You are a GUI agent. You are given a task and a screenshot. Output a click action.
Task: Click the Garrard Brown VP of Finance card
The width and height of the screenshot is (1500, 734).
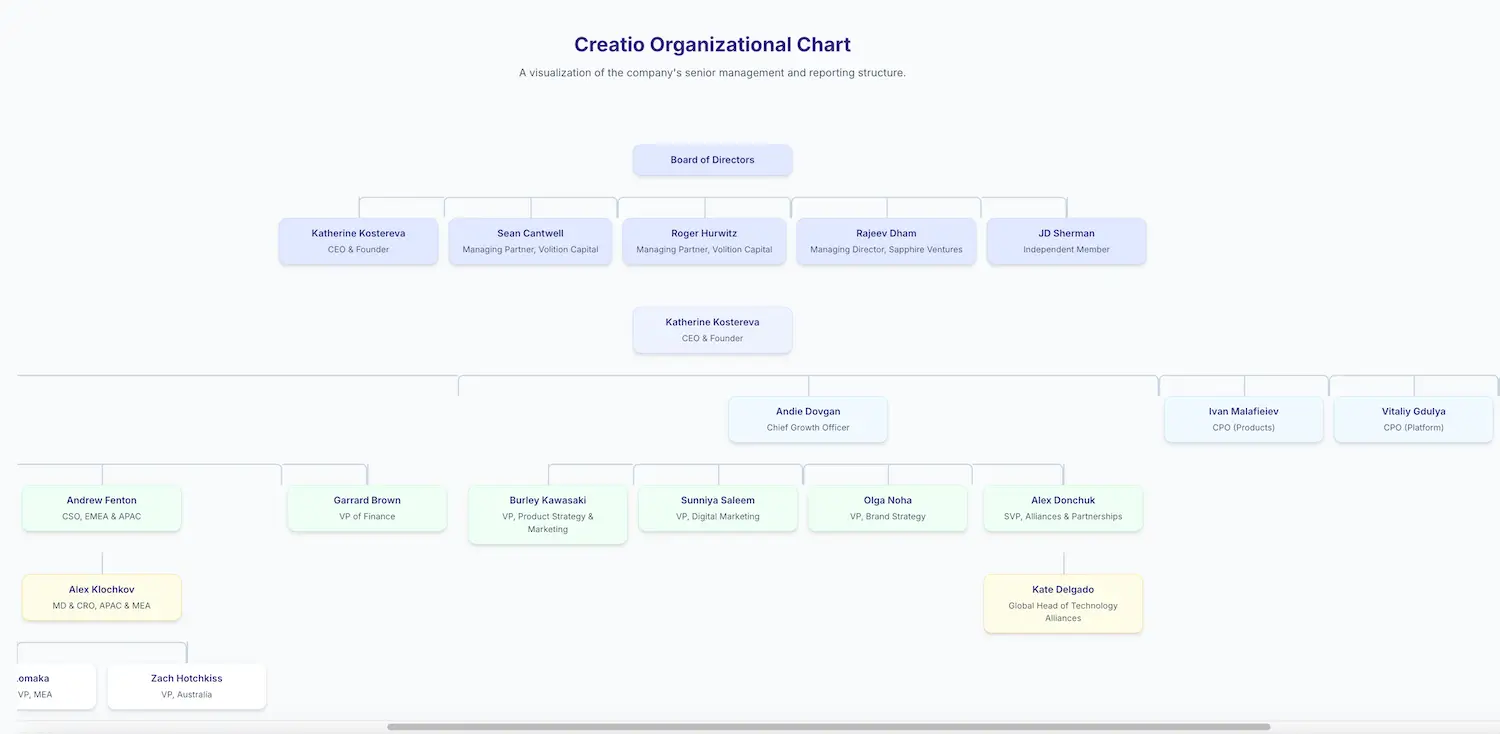click(367, 508)
